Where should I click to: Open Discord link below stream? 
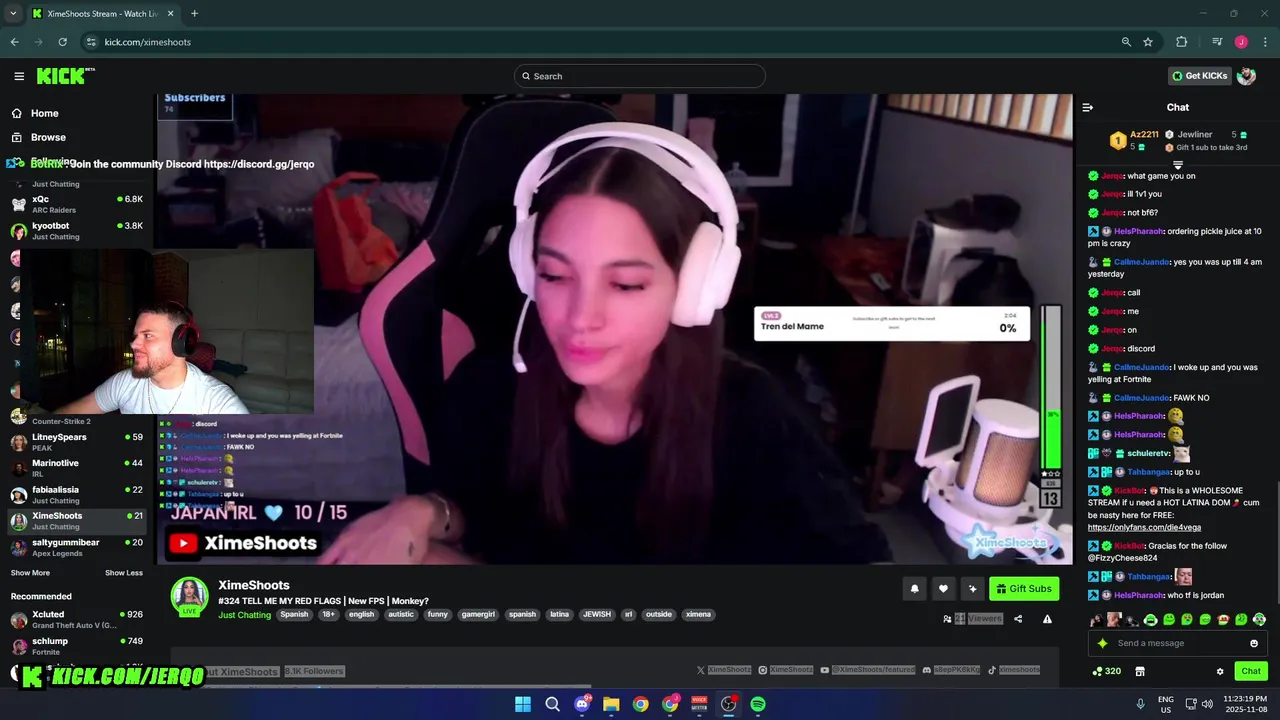[x=952, y=670]
